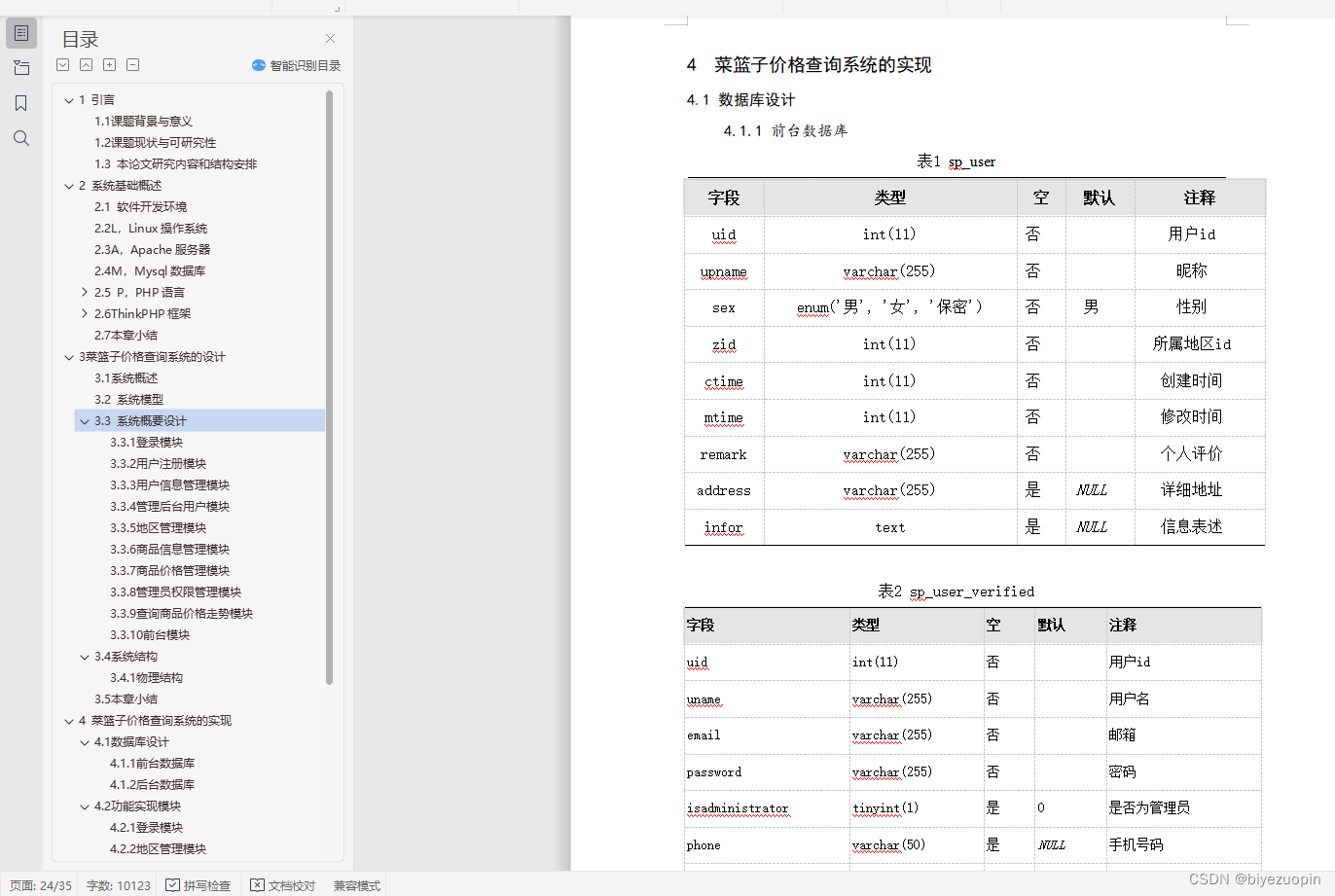Collapse the '4 菜篮子价格查询系统的实现' node
The width and height of the screenshot is (1335, 896).
tap(69, 721)
